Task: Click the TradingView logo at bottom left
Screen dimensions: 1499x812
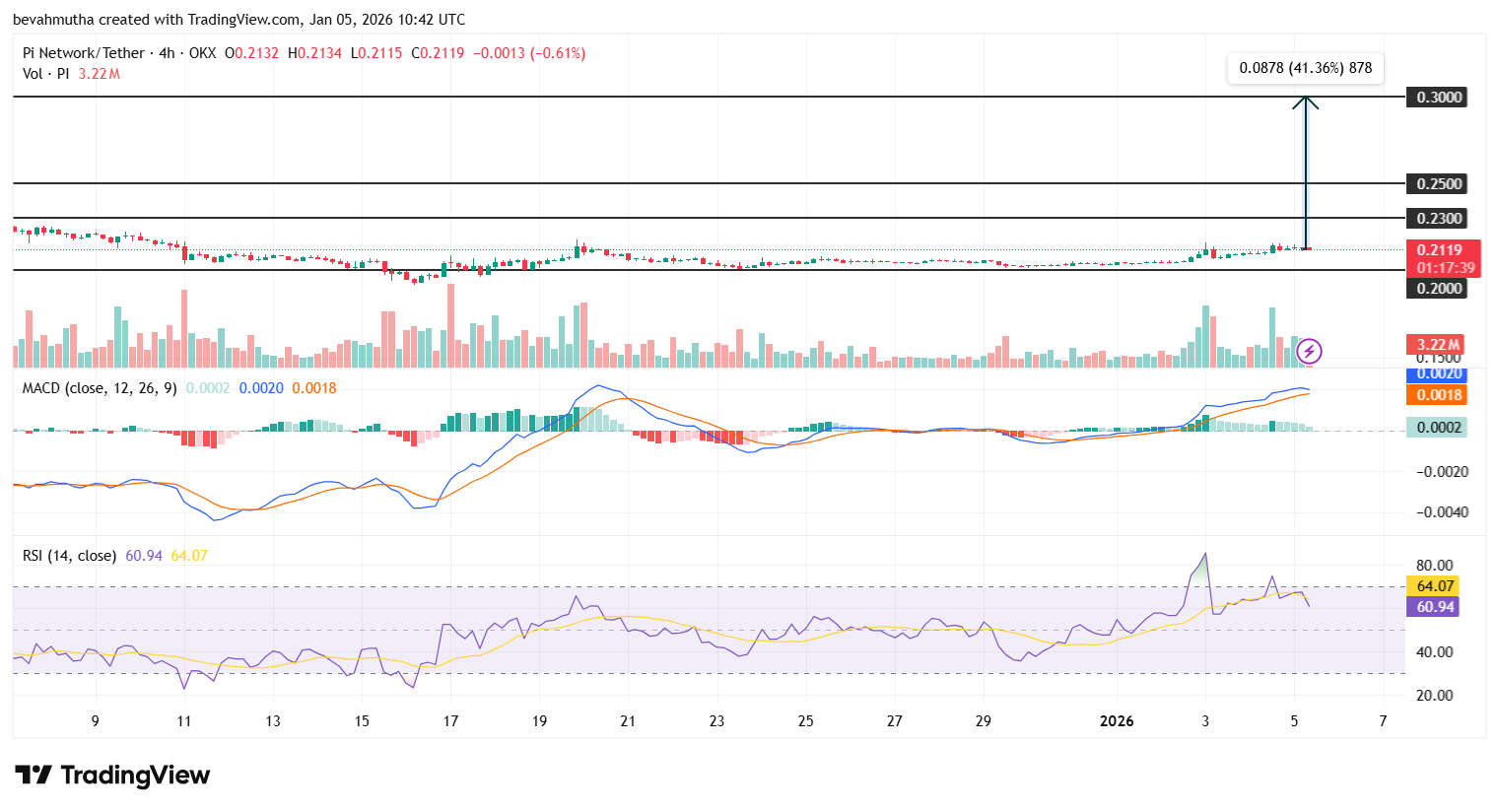Action: coord(112,776)
